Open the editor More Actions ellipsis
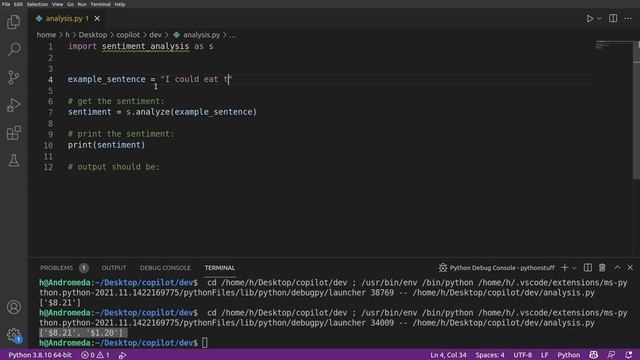 coord(628,18)
